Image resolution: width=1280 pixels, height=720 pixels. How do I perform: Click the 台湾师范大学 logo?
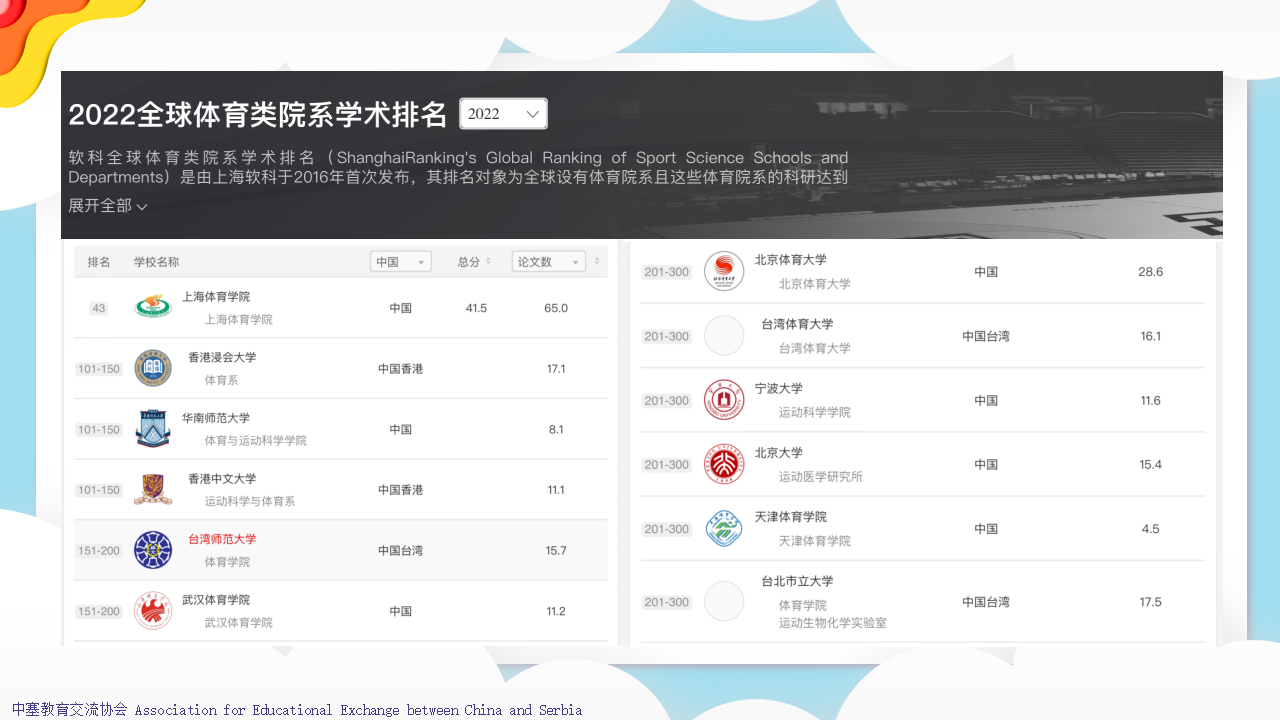click(153, 550)
